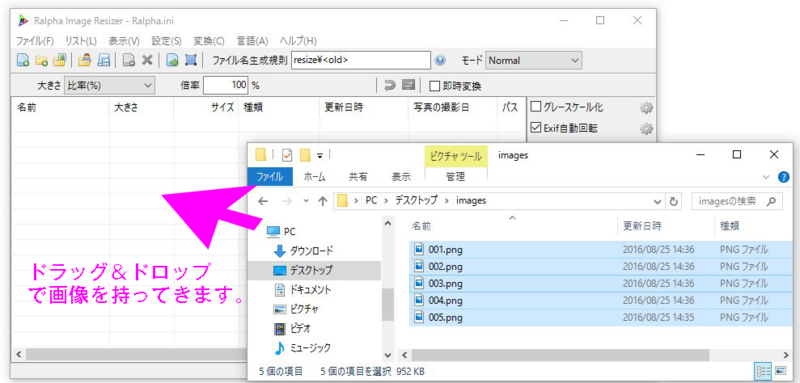Select ダウンロード in the Explorer sidebar

pyautogui.click(x=311, y=250)
